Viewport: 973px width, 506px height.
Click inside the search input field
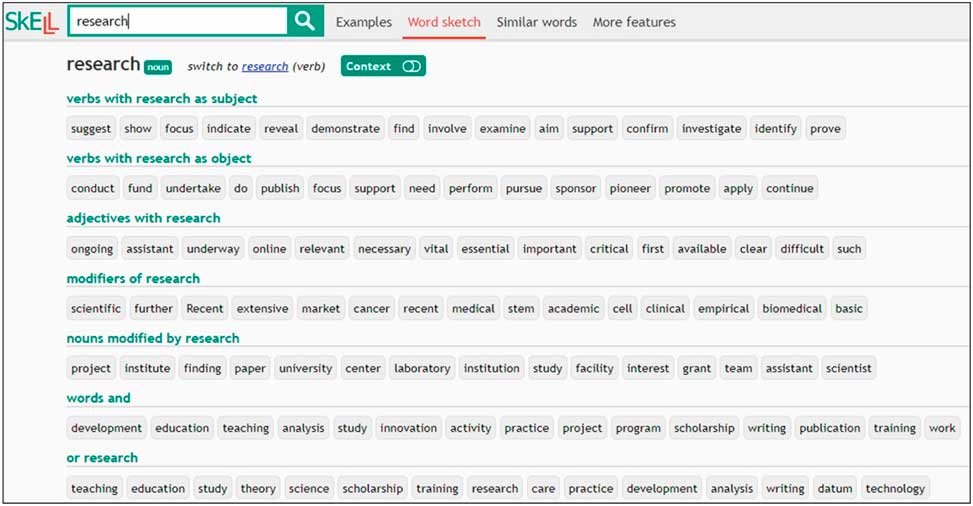[178, 21]
